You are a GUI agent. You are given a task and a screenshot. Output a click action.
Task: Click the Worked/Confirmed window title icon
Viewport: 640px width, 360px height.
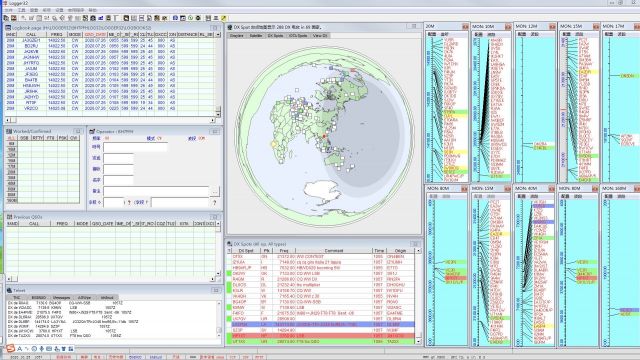coord(9,131)
